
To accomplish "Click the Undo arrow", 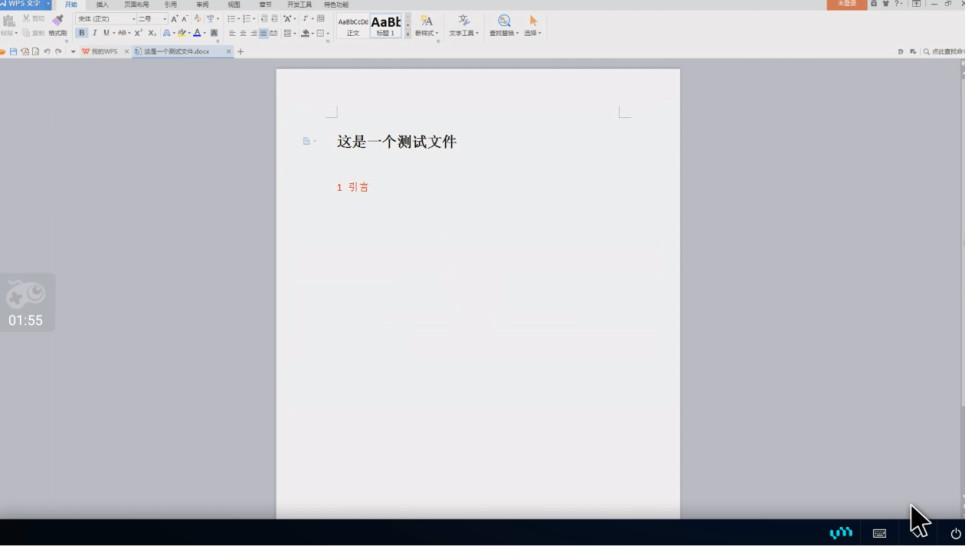I will pyautogui.click(x=47, y=52).
